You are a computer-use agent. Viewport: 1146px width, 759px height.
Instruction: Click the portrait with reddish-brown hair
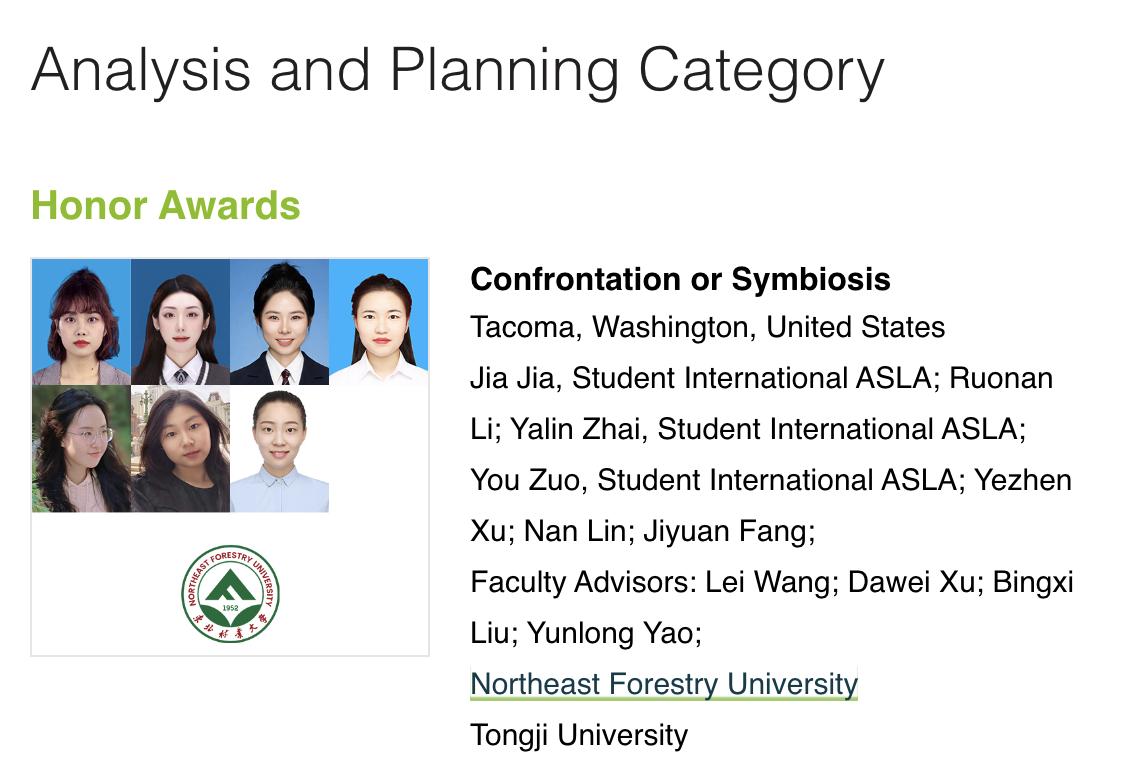point(81,322)
